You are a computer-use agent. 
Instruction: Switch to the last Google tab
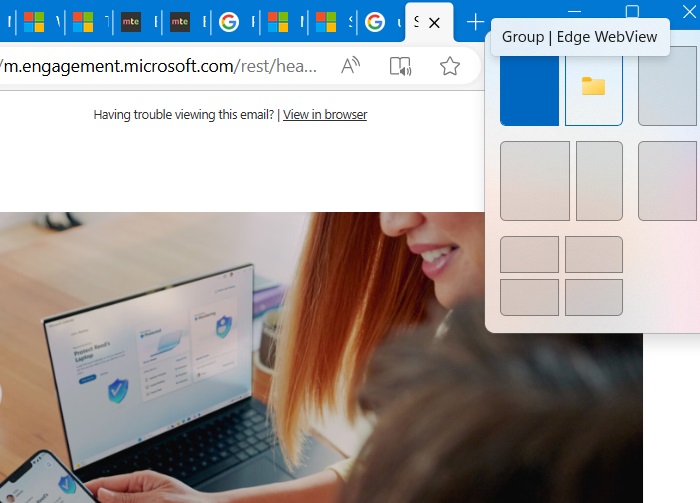[x=375, y=21]
